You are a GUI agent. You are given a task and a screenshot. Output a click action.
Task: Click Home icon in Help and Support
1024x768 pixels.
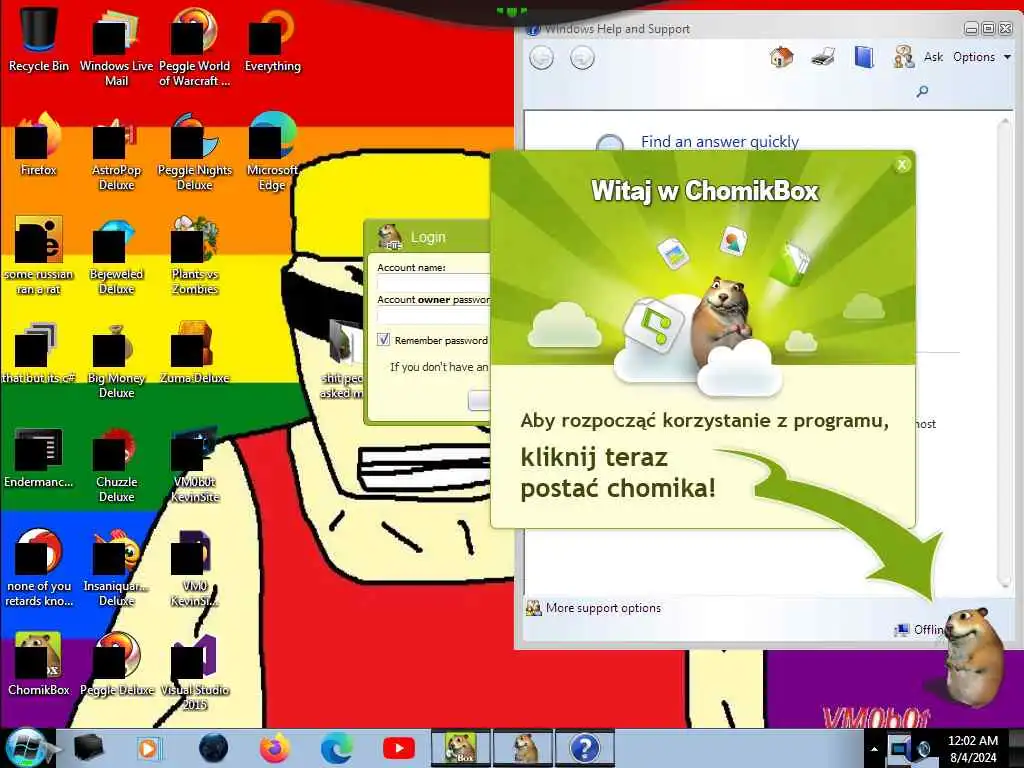click(x=781, y=57)
